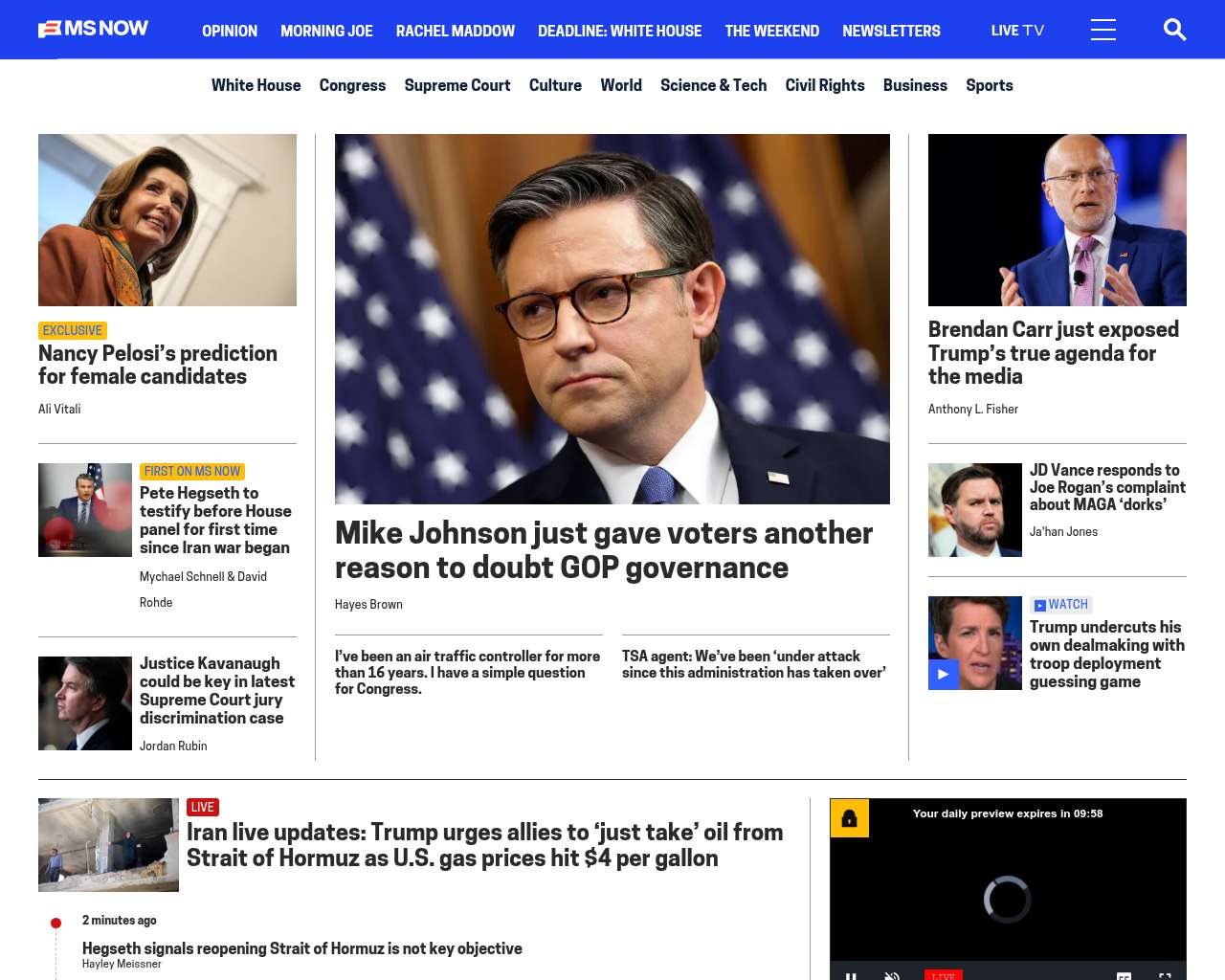1225x980 pixels.
Task: Toggle closed captions on video player
Action: pos(1124,975)
